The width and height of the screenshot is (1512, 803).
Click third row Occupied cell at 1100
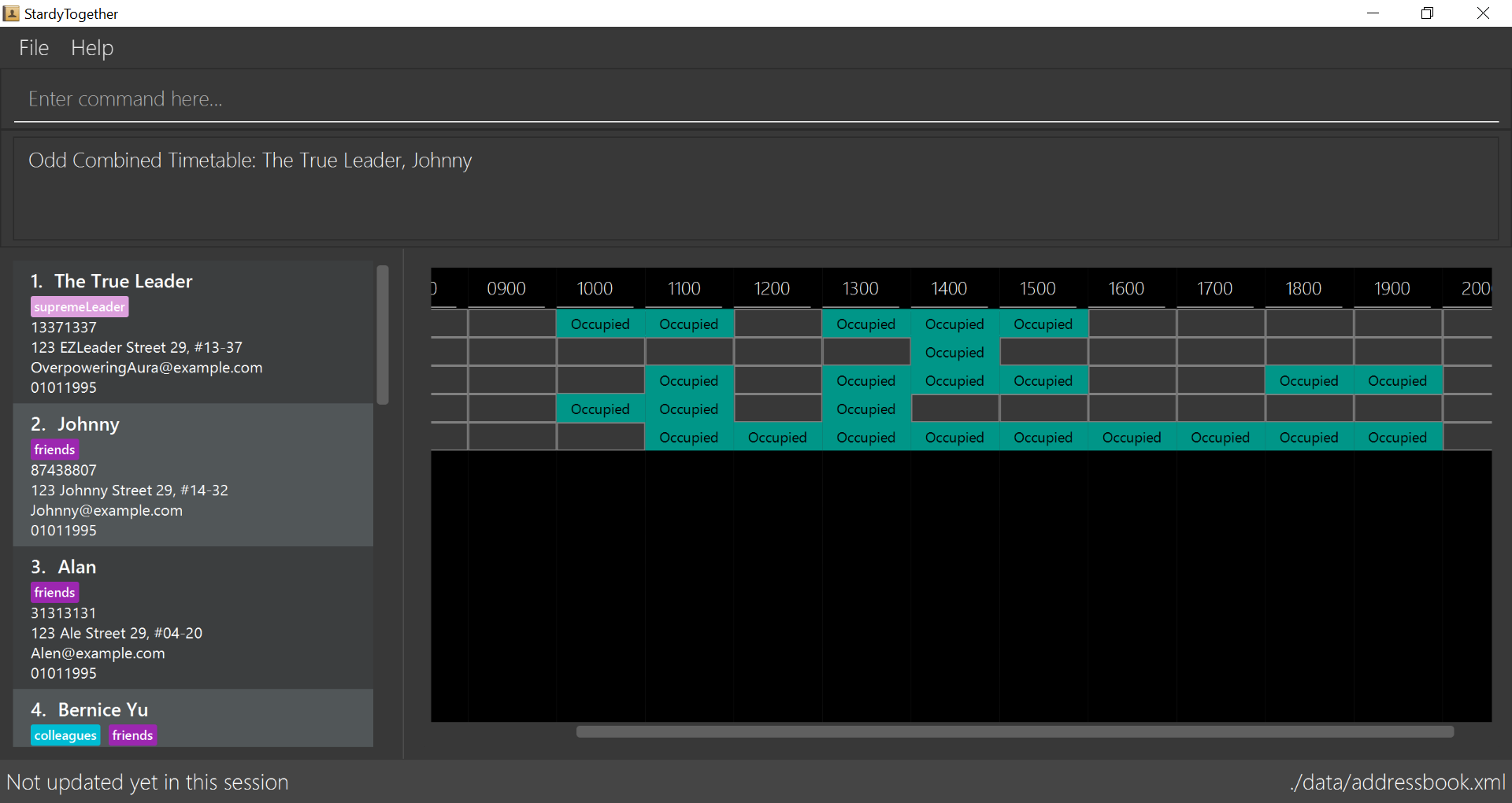point(689,381)
